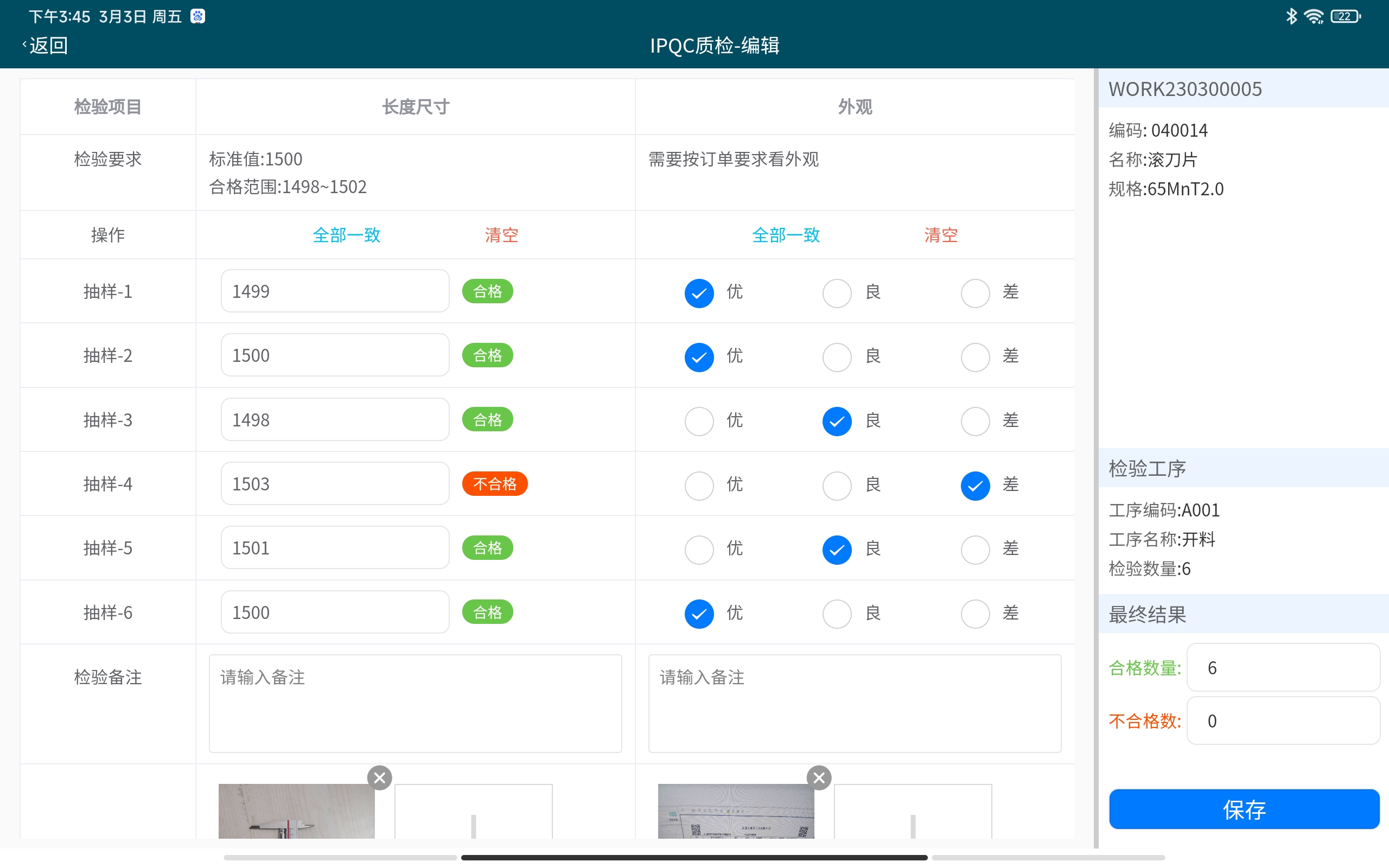This screenshot has width=1389, height=868.
Task: Remove the caliper photo with its X icon
Action: 379,778
